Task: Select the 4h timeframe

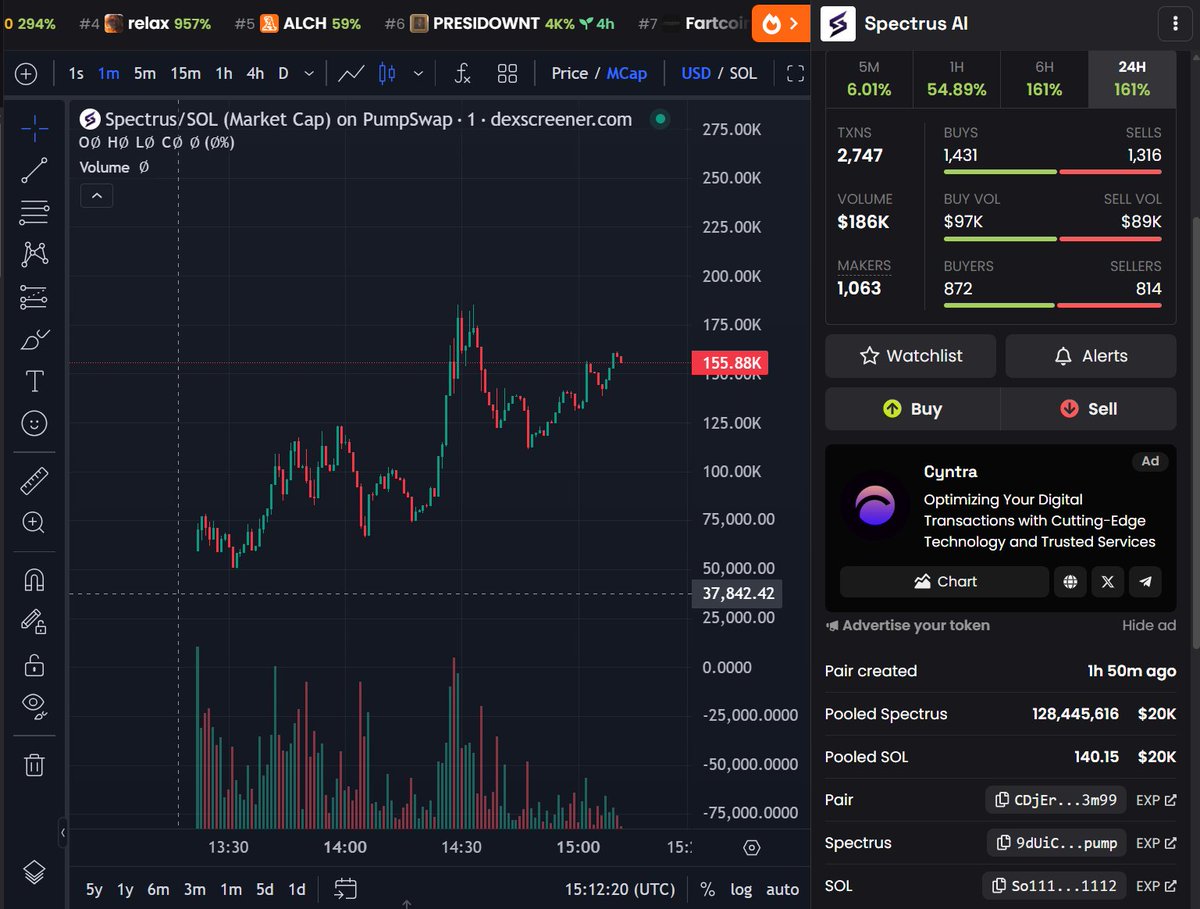Action: click(255, 73)
